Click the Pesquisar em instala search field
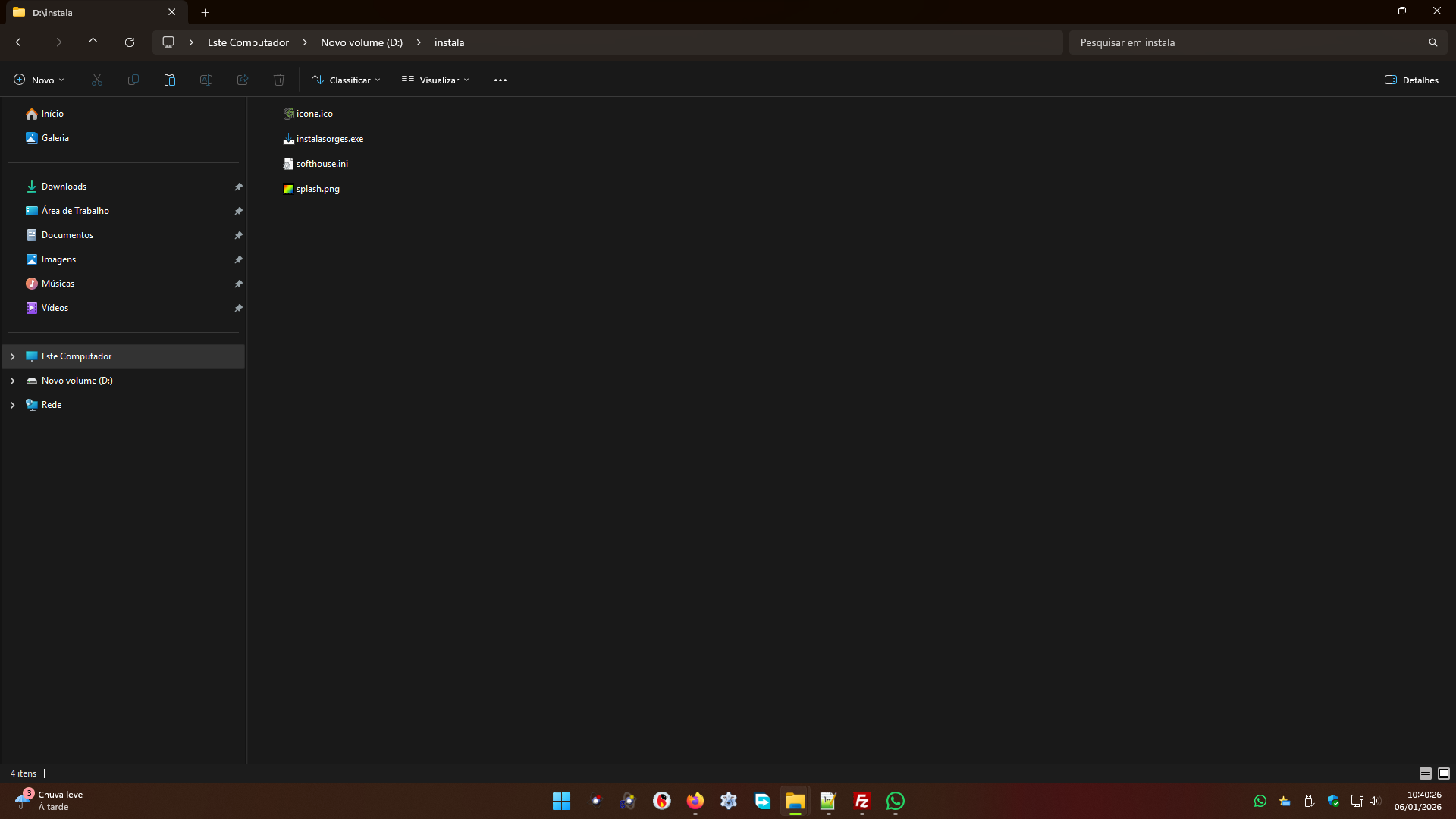 coord(1244,42)
